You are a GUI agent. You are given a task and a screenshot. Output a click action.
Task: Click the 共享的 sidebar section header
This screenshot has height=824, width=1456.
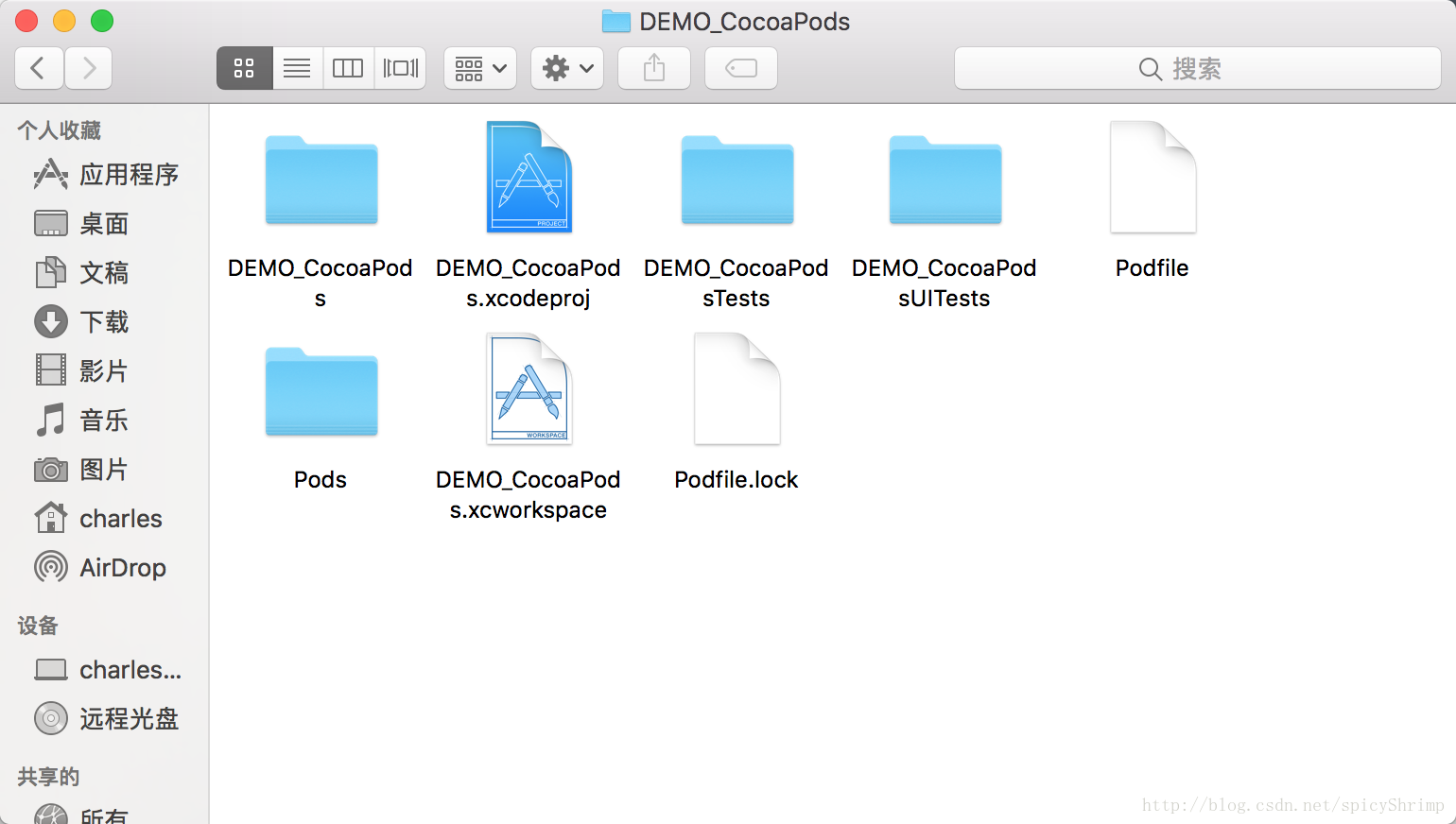point(48,777)
